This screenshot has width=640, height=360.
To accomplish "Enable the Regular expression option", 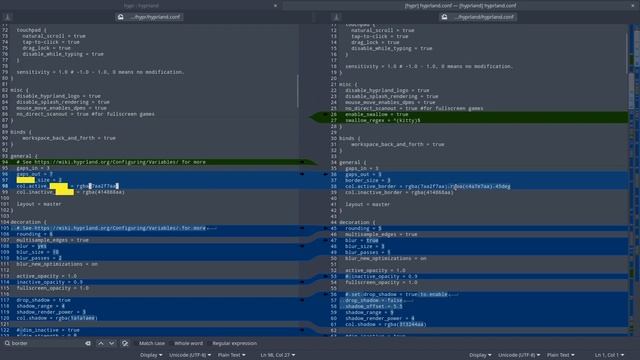I will [234, 344].
